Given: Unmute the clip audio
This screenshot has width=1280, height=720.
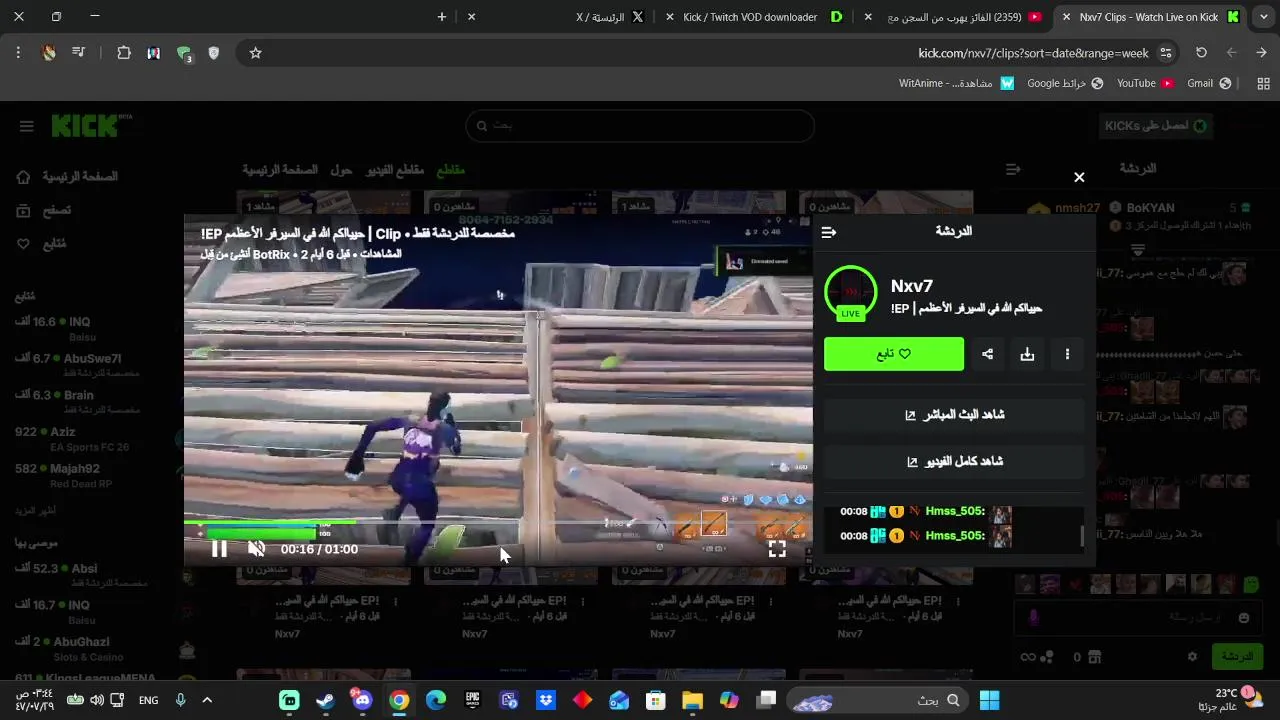Looking at the screenshot, I should 256,549.
